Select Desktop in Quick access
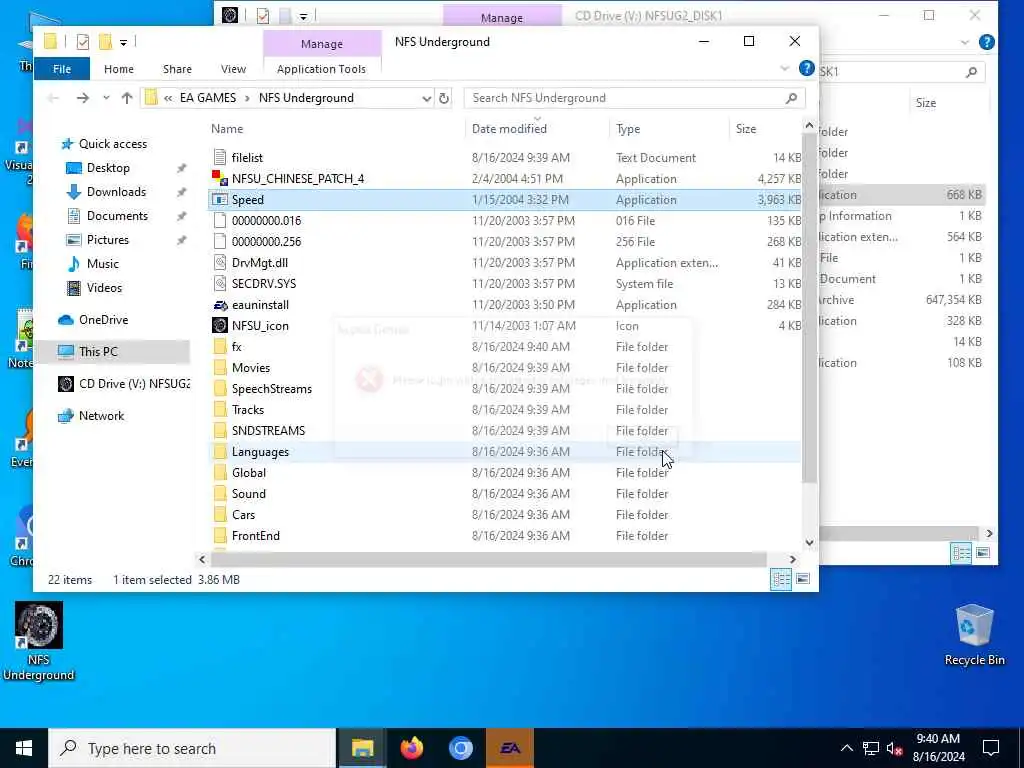Image resolution: width=1024 pixels, height=768 pixels. (108, 168)
